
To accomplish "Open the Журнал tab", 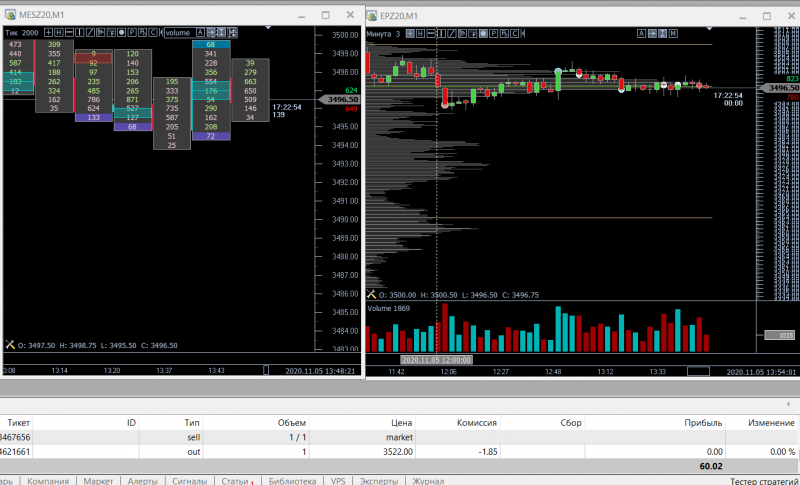I will pyautogui.click(x=428, y=481).
